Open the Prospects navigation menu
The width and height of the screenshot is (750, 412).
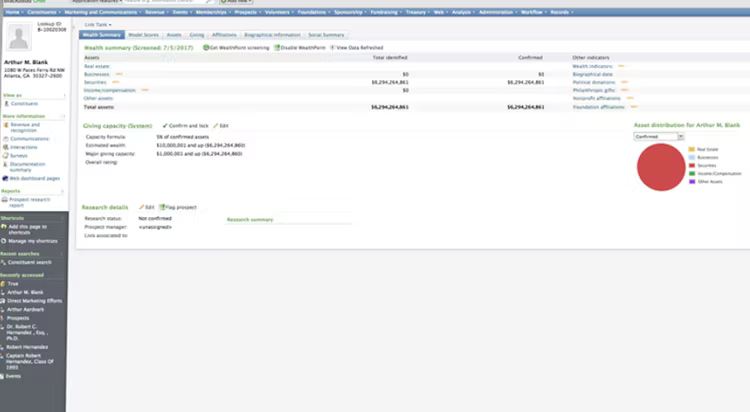(x=247, y=12)
